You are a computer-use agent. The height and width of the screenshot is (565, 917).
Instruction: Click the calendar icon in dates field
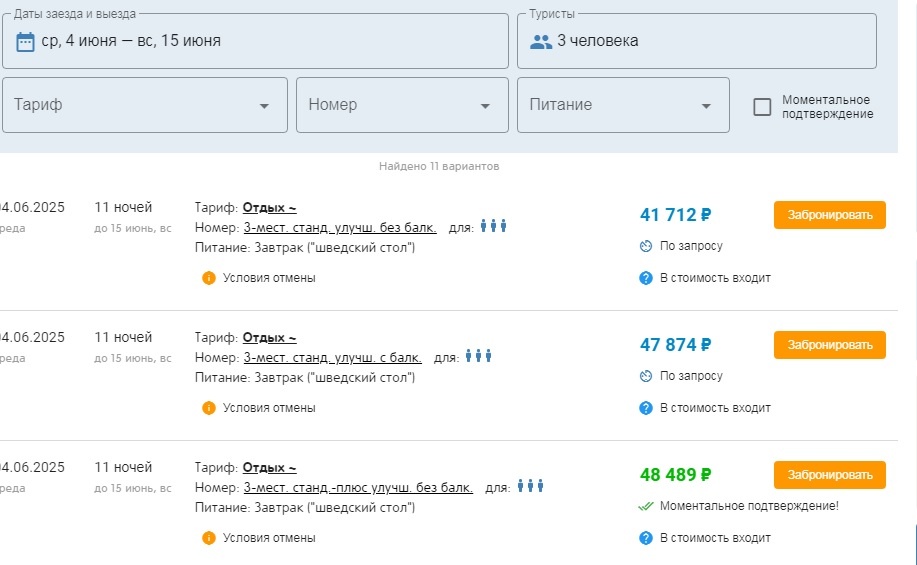(x=26, y=42)
